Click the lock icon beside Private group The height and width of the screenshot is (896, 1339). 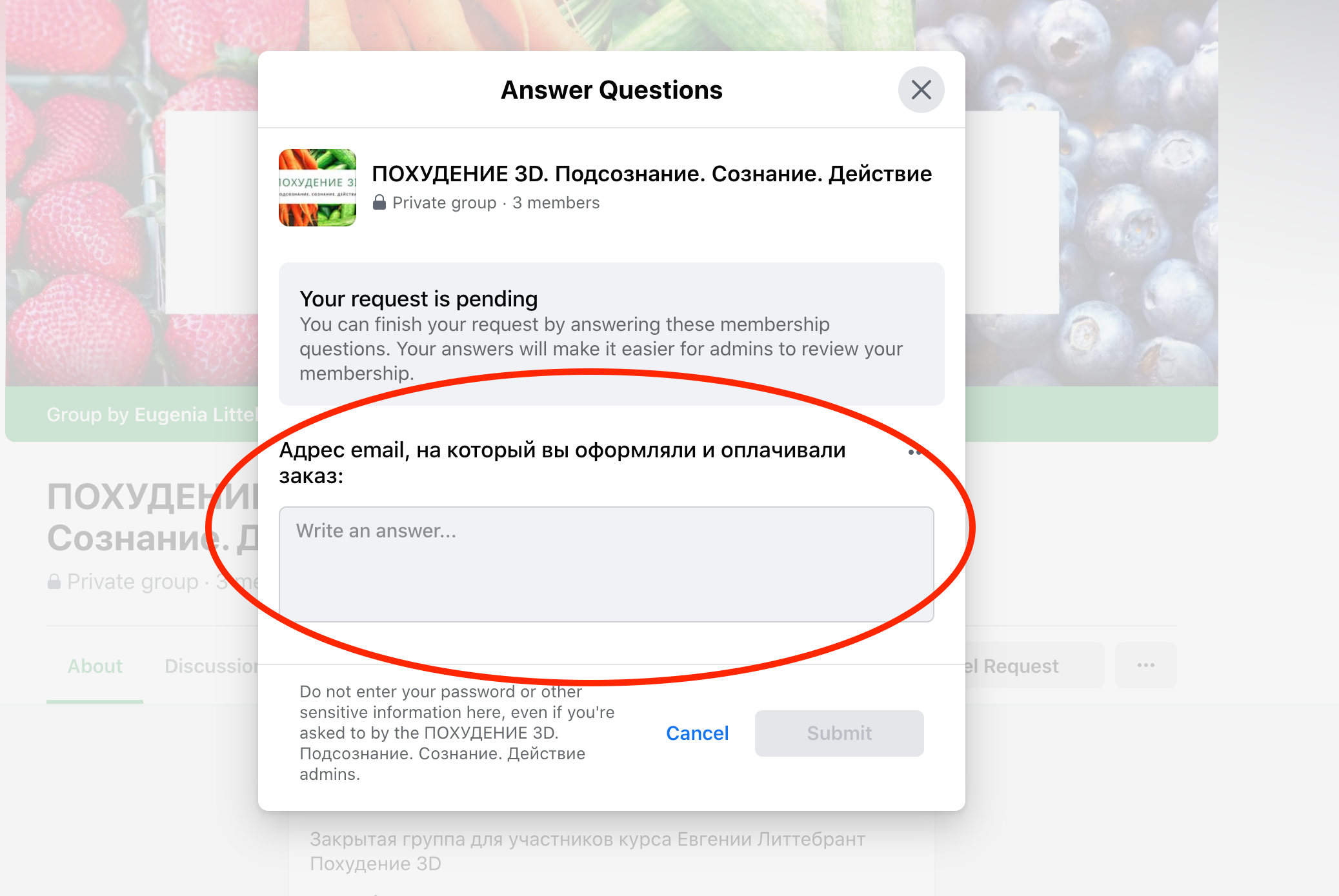pos(379,203)
